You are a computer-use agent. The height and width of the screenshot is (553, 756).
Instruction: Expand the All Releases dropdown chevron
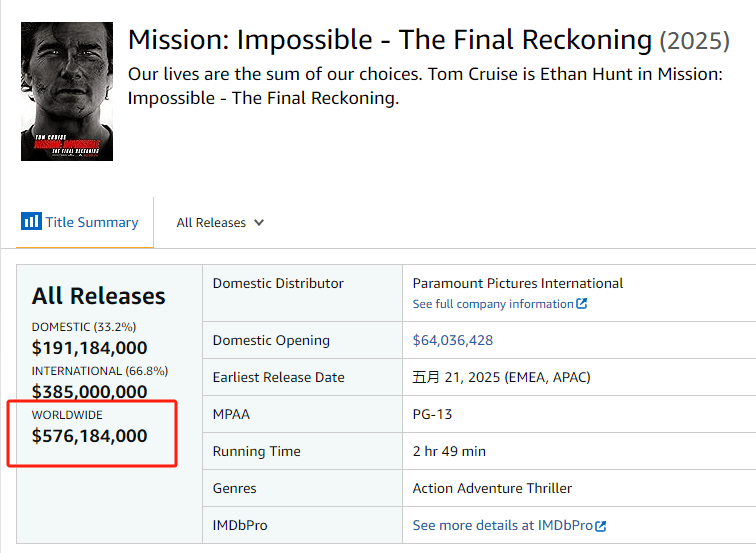click(259, 222)
